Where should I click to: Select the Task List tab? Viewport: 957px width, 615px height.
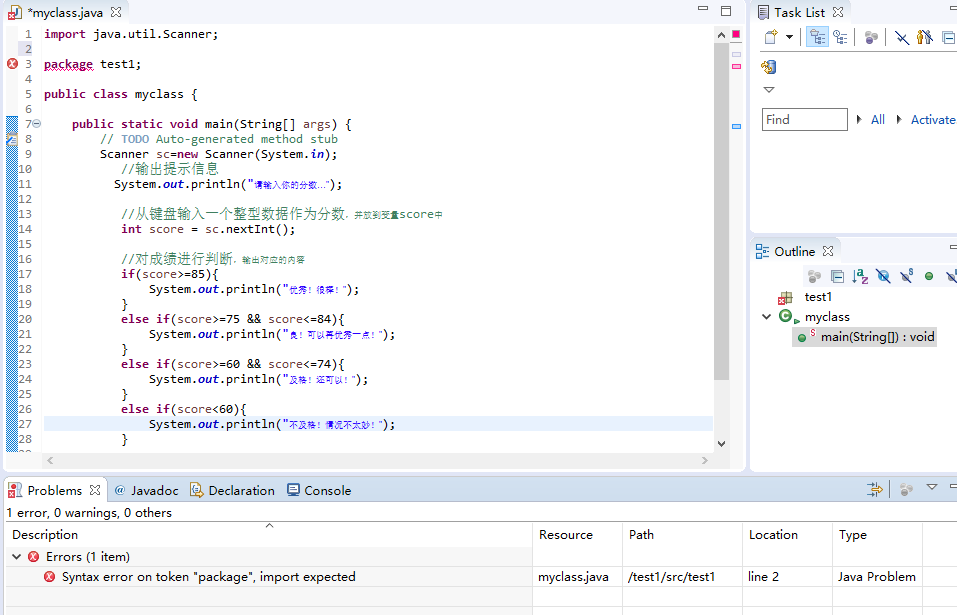800,12
